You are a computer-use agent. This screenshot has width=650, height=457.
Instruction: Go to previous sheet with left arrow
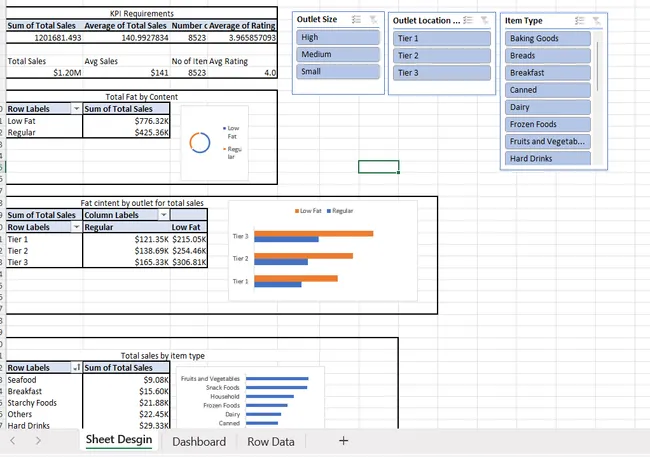[x=12, y=441]
